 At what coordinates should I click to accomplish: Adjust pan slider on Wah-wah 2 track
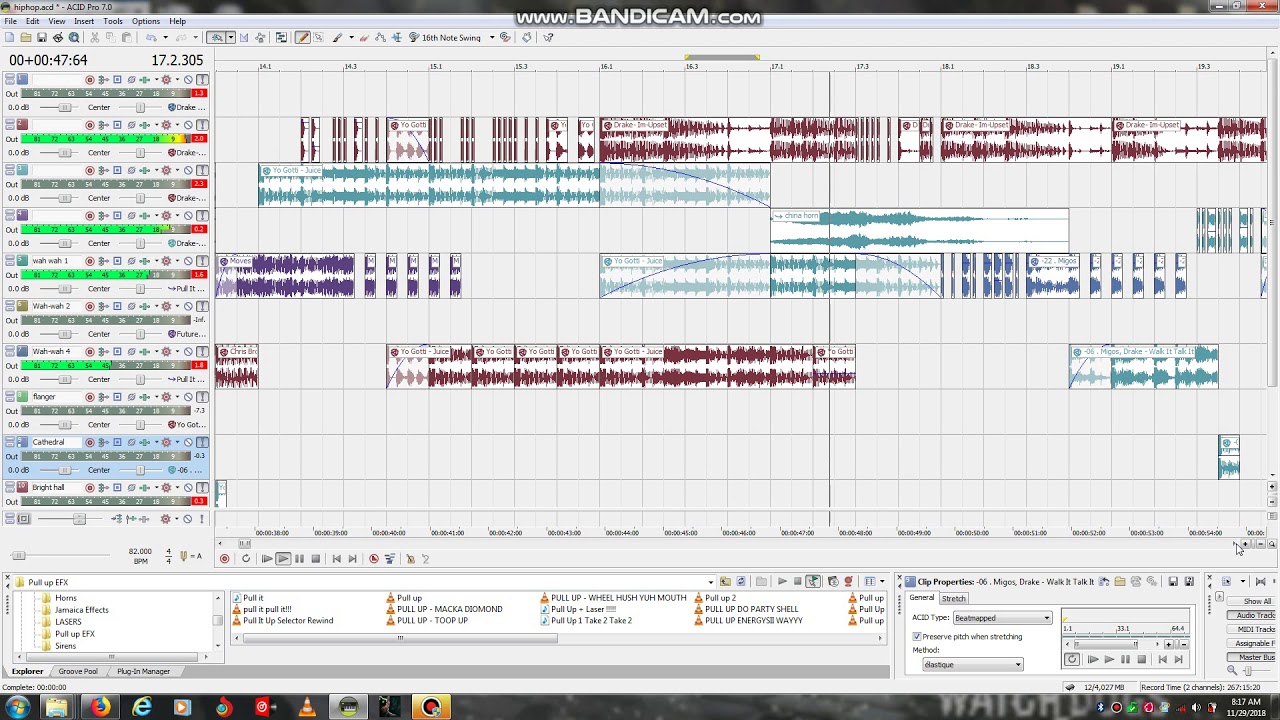pos(140,334)
